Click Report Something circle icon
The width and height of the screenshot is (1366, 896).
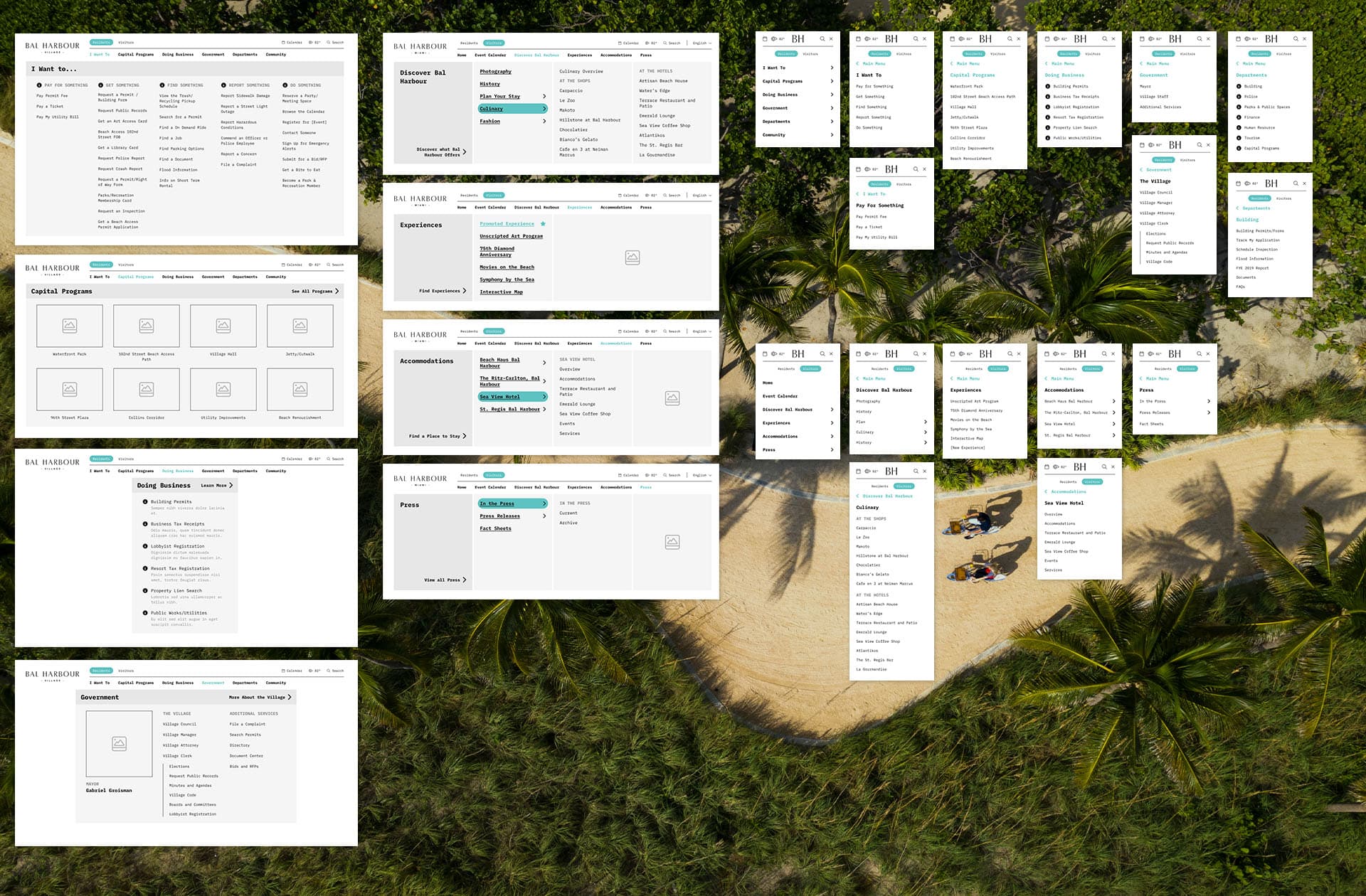(223, 85)
